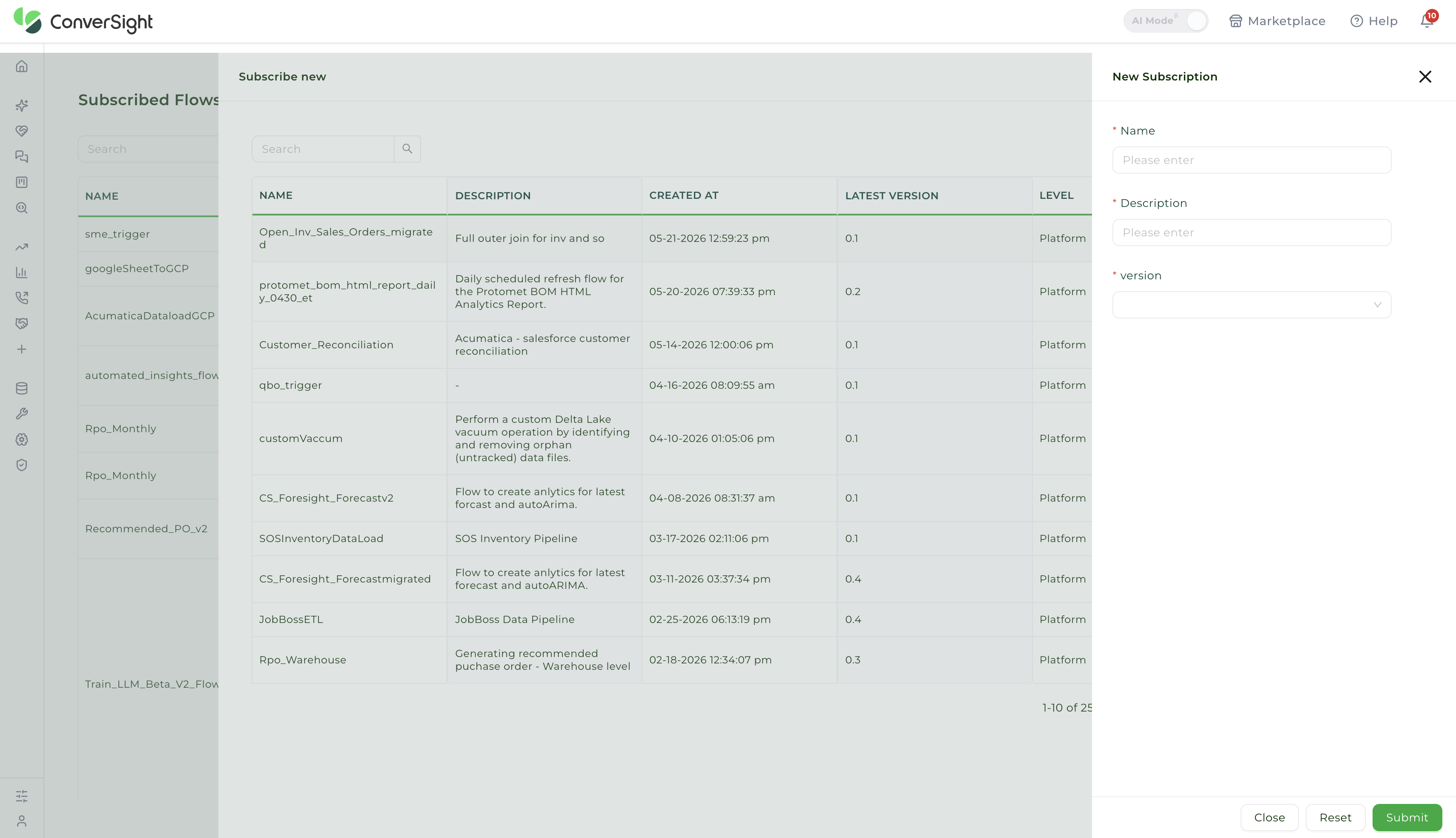Click SOSInventoryDataLoad in the table
This screenshot has width=1456, height=838.
click(x=321, y=538)
